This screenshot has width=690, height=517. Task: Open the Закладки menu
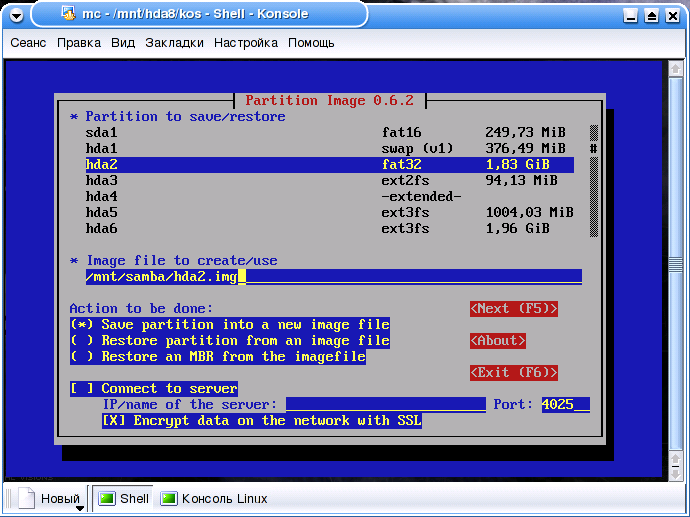174,43
